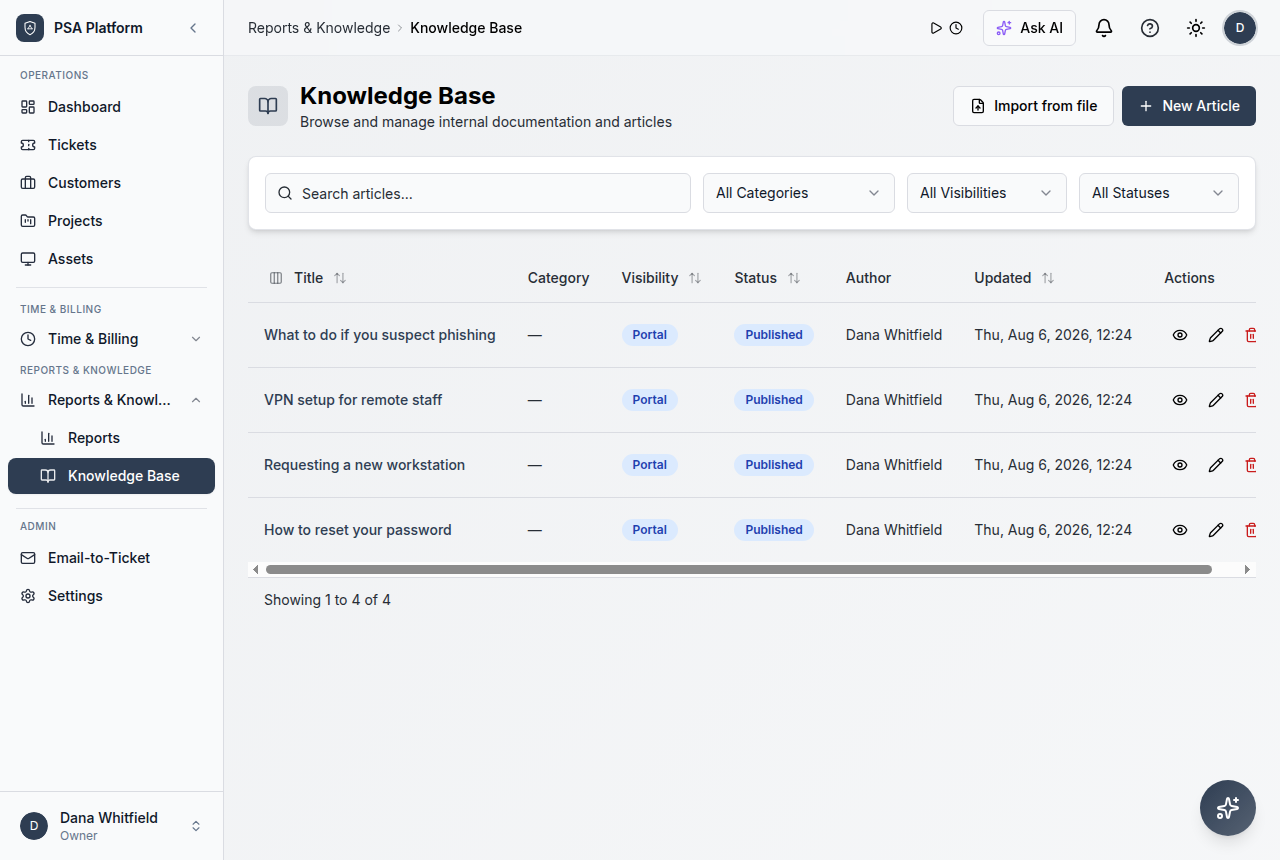1280x860 pixels.
Task: Click the Knowledge Base book icon beside heading
Action: click(x=268, y=106)
